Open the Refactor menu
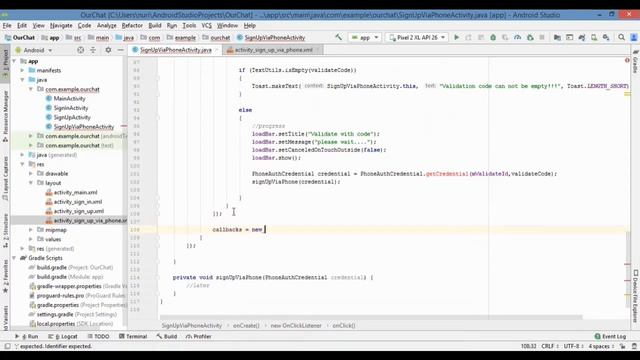The image size is (640, 360). (132, 25)
